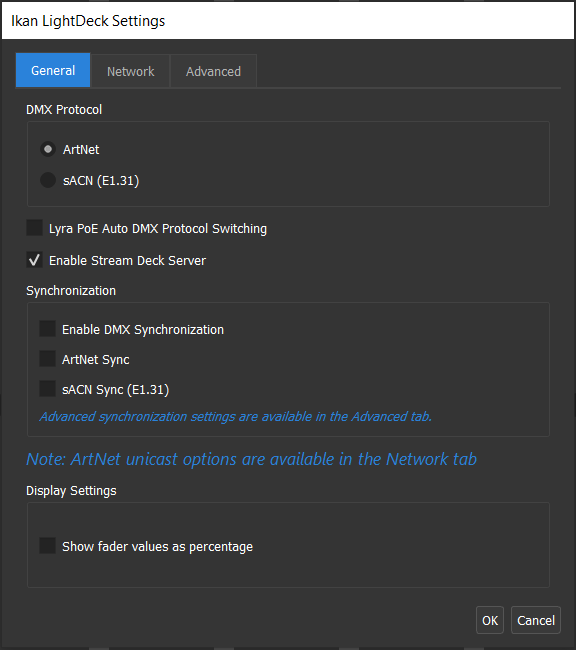
Task: Click the Advanced synchronization settings note
Action: [236, 416]
